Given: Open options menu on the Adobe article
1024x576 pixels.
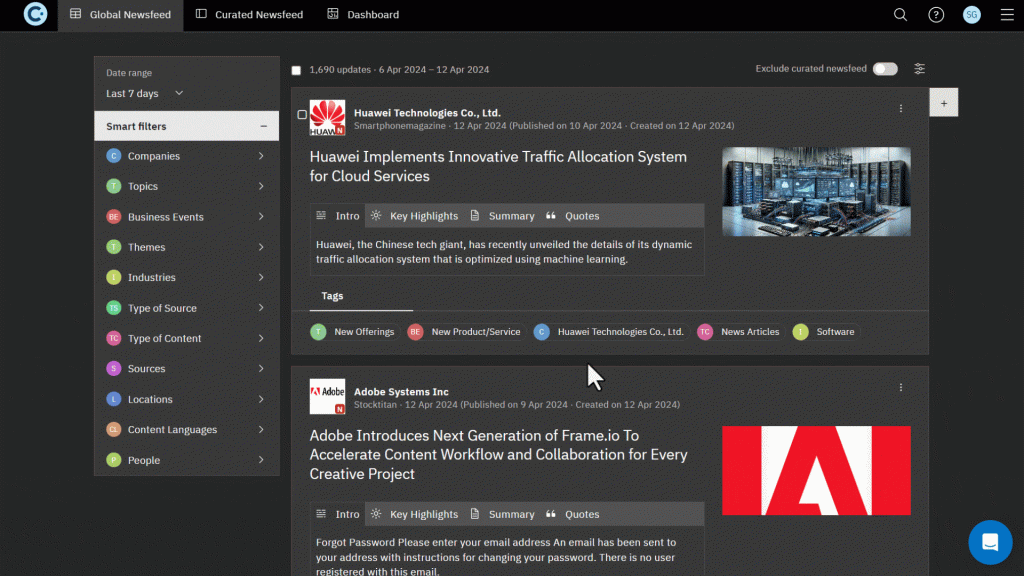Looking at the screenshot, I should pos(900,387).
